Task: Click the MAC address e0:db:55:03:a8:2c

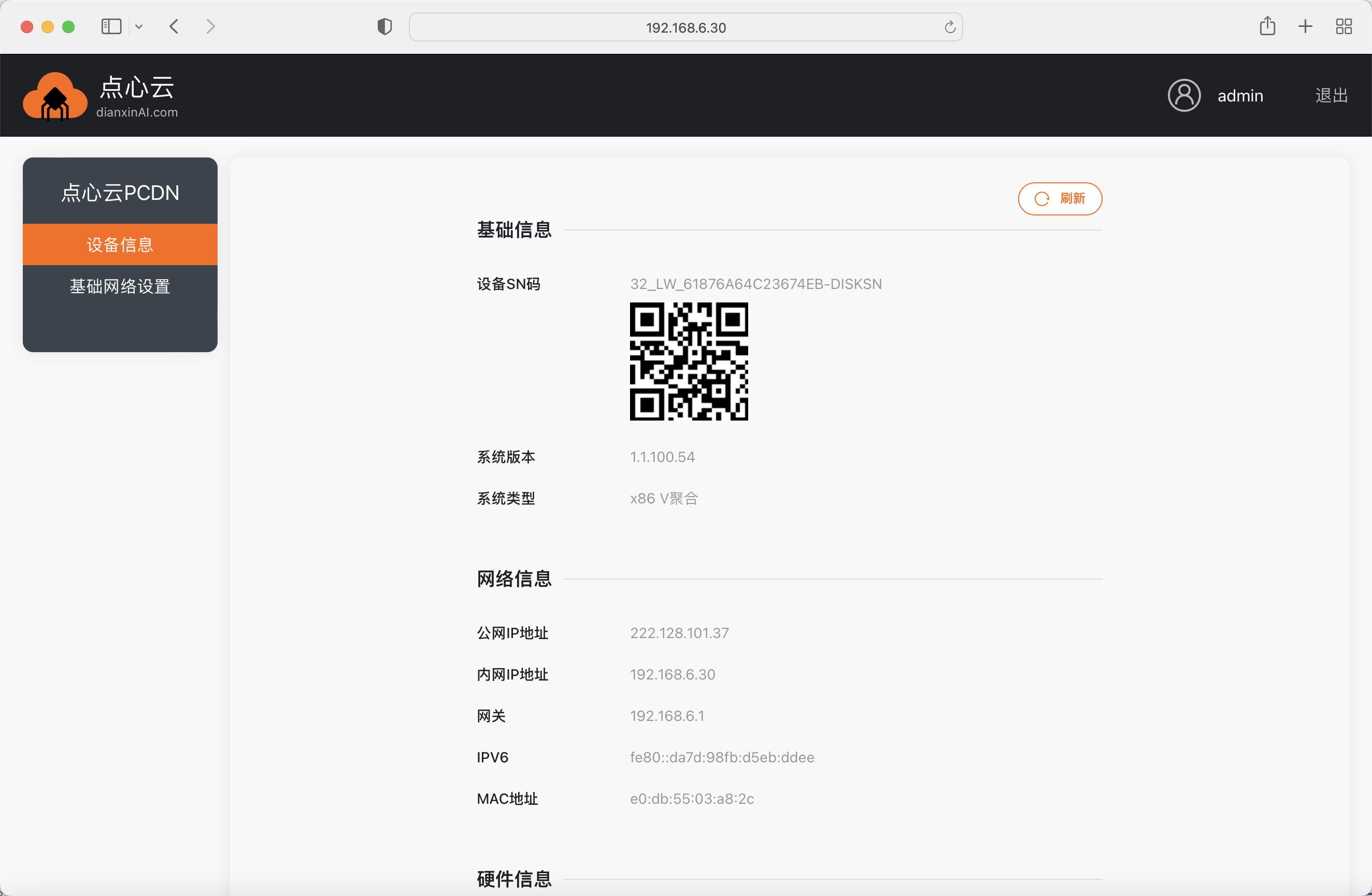Action: (x=692, y=799)
